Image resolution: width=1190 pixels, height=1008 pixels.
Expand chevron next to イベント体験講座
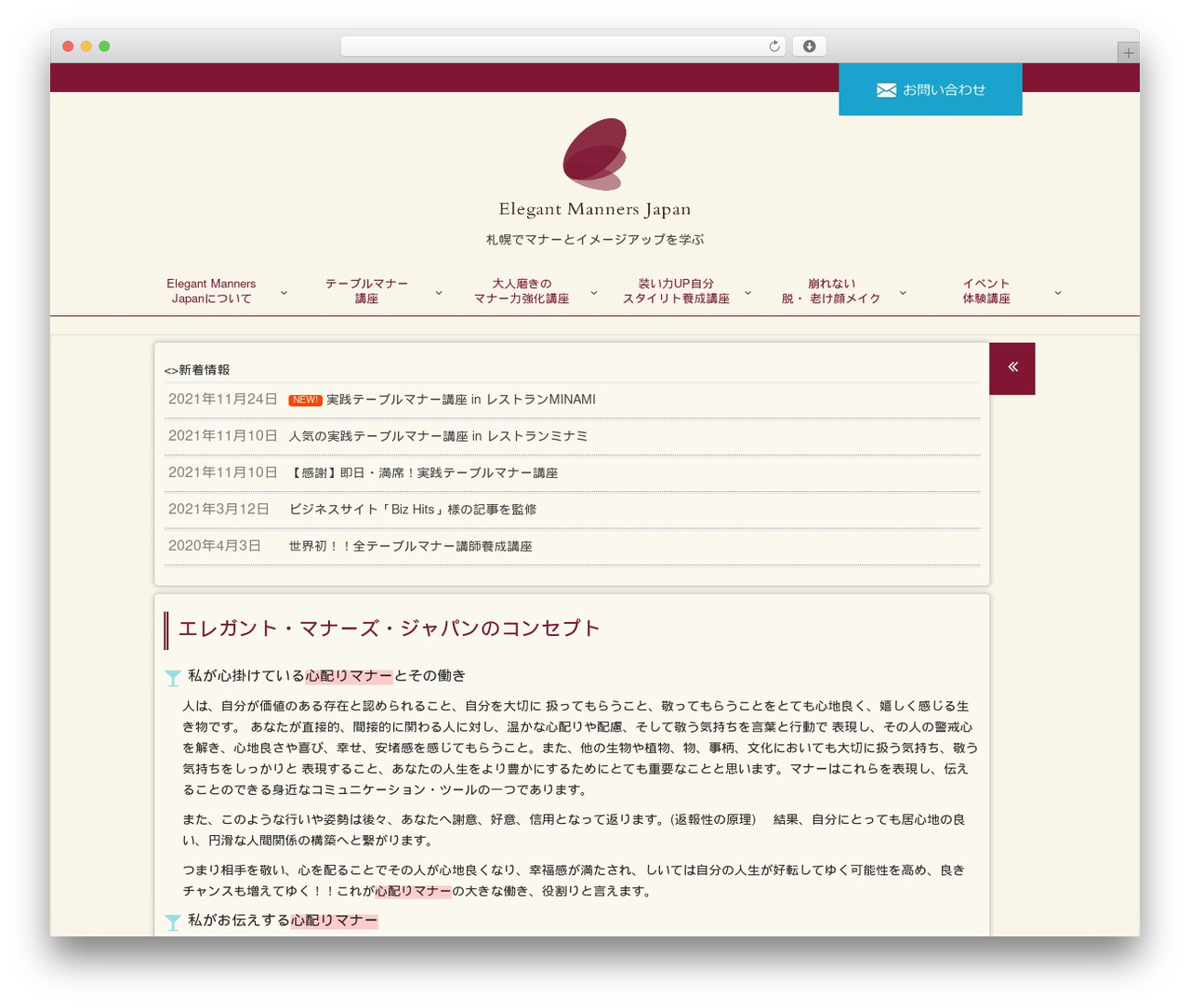coord(1057,293)
